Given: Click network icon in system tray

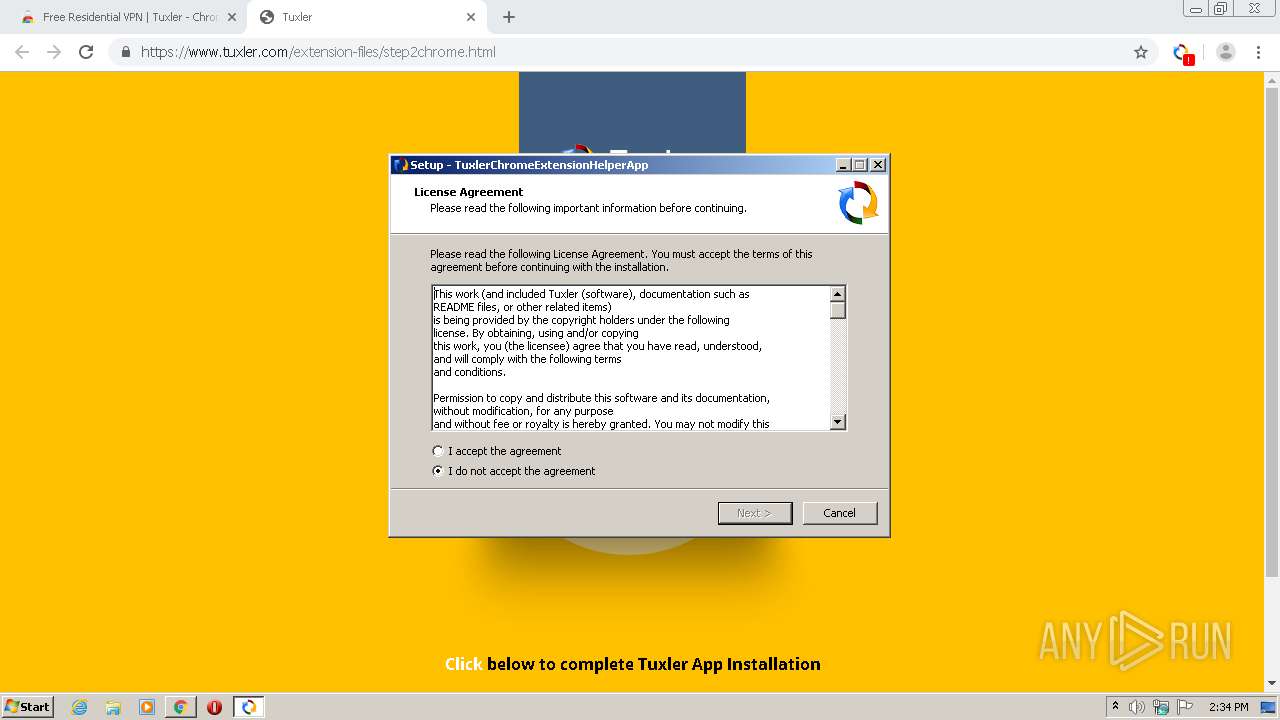Looking at the screenshot, I should (x=1161, y=707).
